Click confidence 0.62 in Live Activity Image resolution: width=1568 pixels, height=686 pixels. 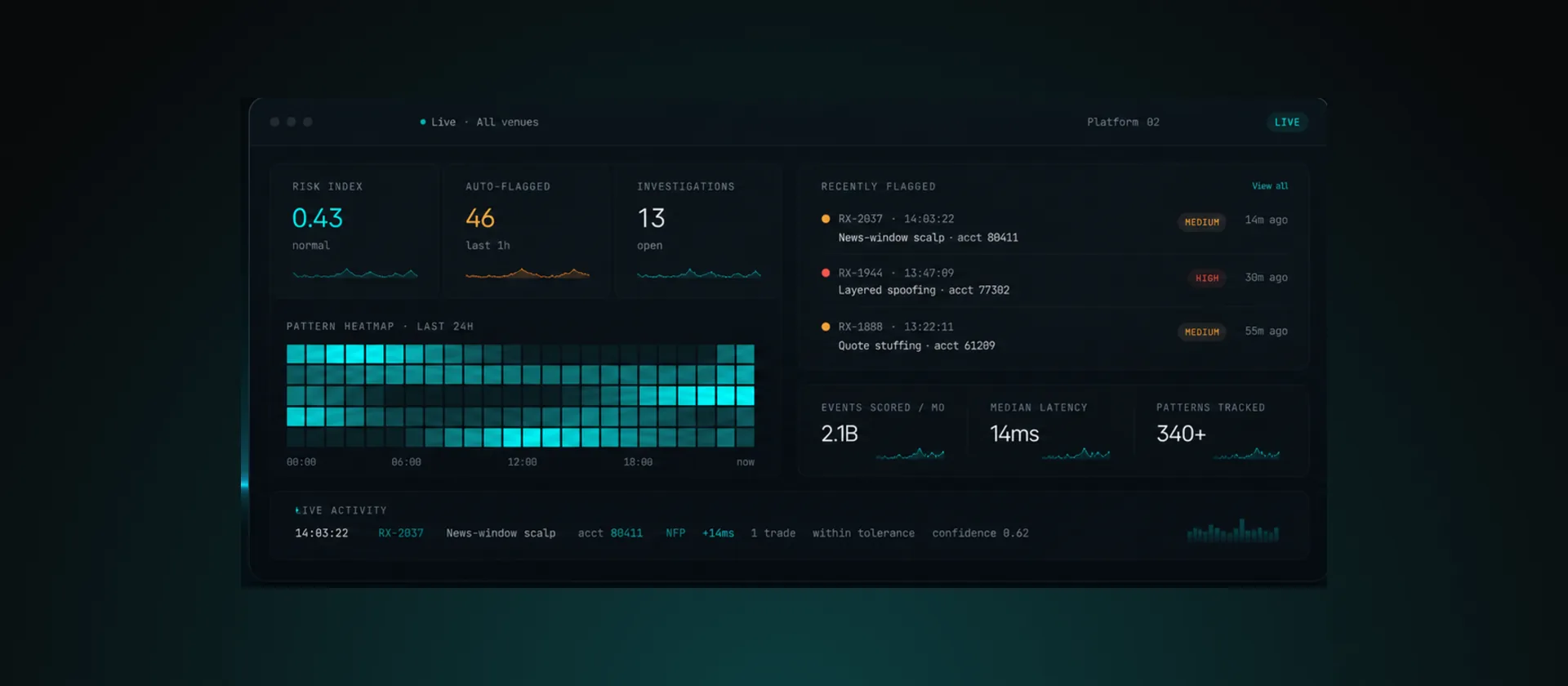point(980,533)
